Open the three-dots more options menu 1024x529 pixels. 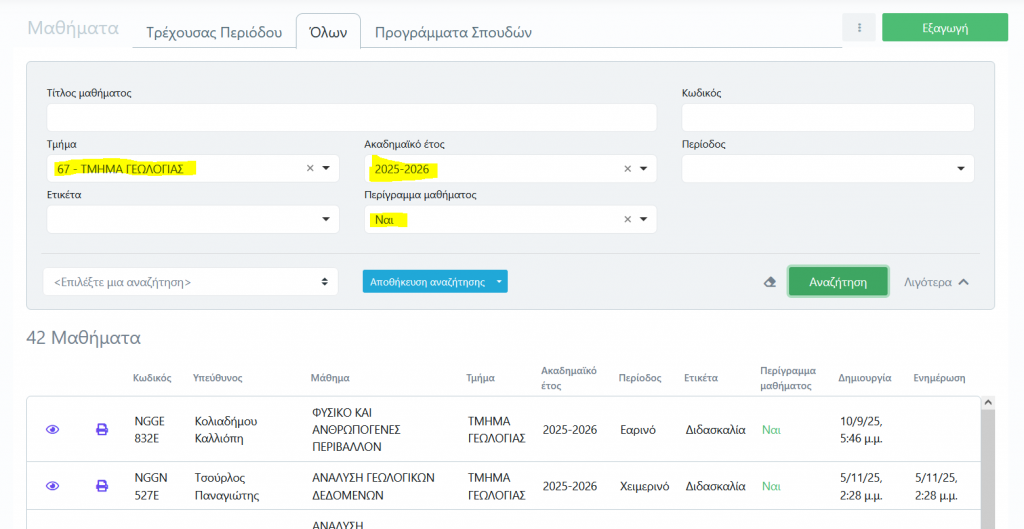coord(858,28)
